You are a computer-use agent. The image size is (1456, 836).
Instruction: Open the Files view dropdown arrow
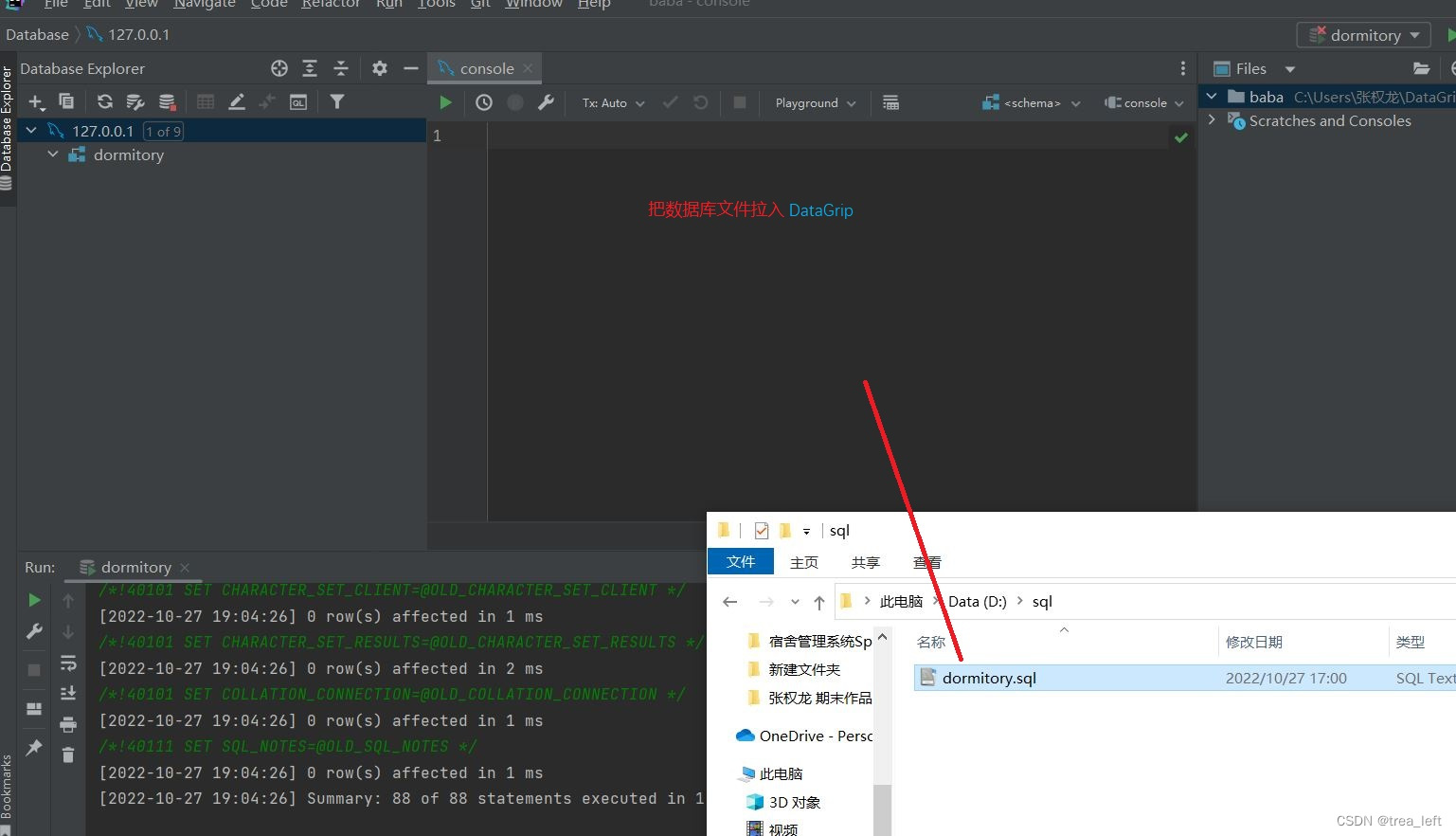pos(1289,68)
